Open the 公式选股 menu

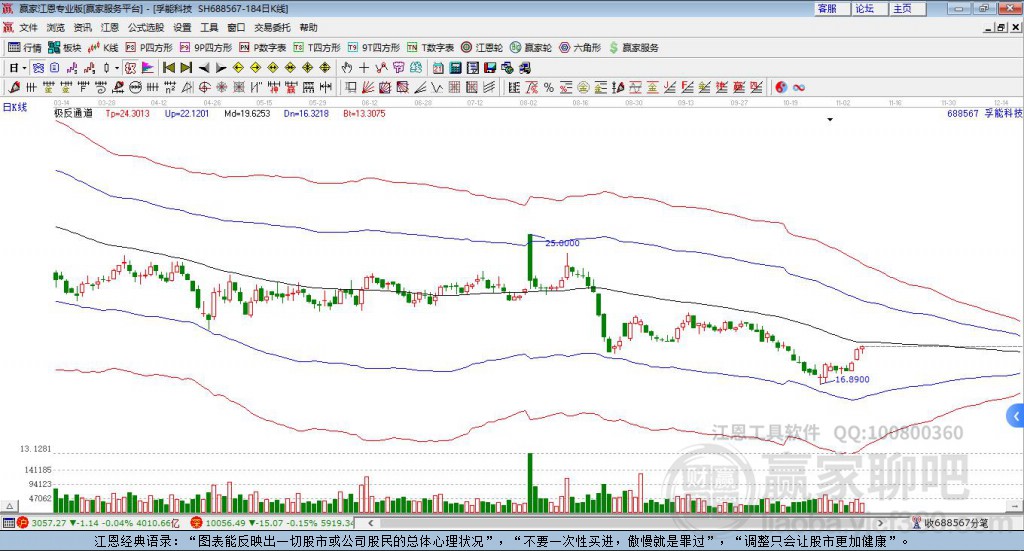[146, 27]
